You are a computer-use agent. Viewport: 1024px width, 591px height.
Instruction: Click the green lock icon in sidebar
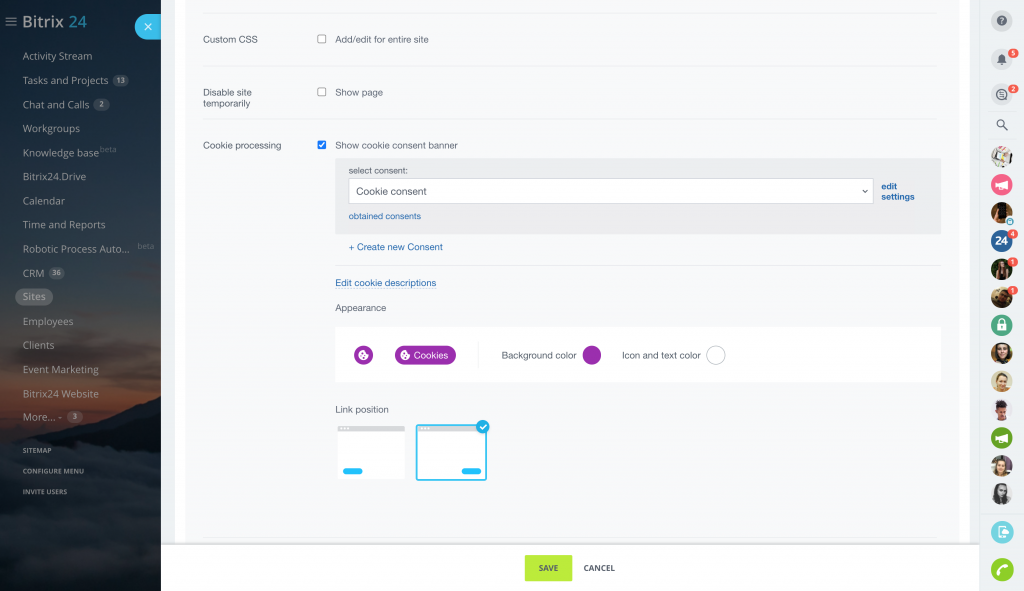click(1001, 325)
